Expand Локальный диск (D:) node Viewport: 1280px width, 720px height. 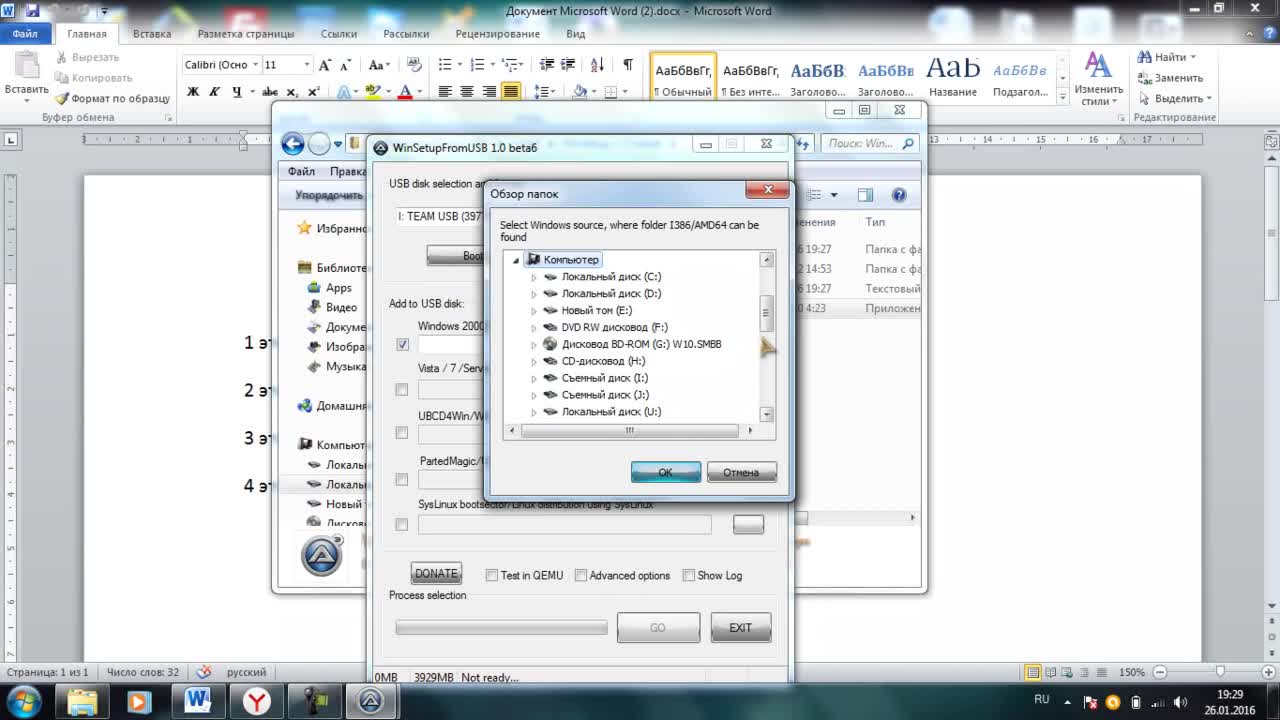pos(534,294)
